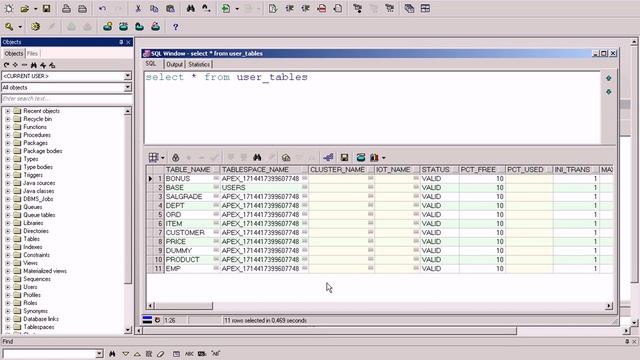Toggle the whole words "AB" option
The height and width of the screenshot is (360, 640).
pyautogui.click(x=216, y=353)
